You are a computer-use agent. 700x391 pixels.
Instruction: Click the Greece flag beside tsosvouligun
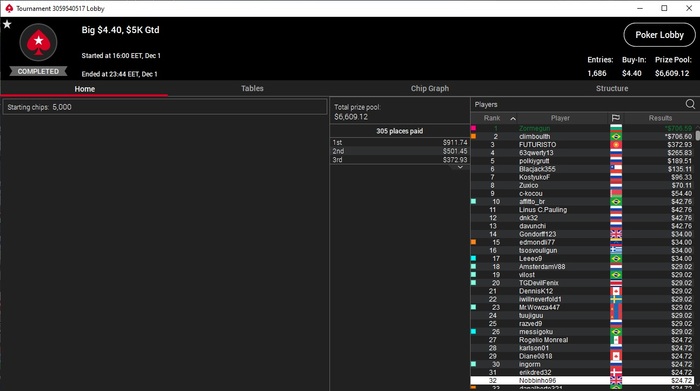[616, 250]
